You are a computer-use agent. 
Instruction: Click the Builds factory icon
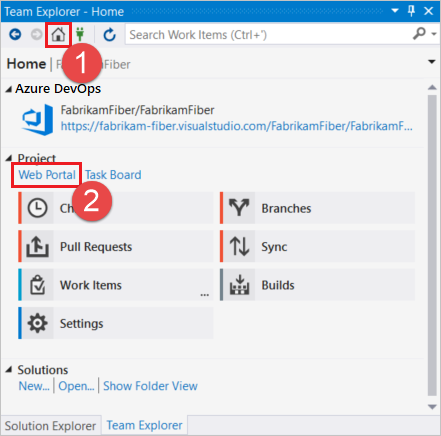point(239,285)
